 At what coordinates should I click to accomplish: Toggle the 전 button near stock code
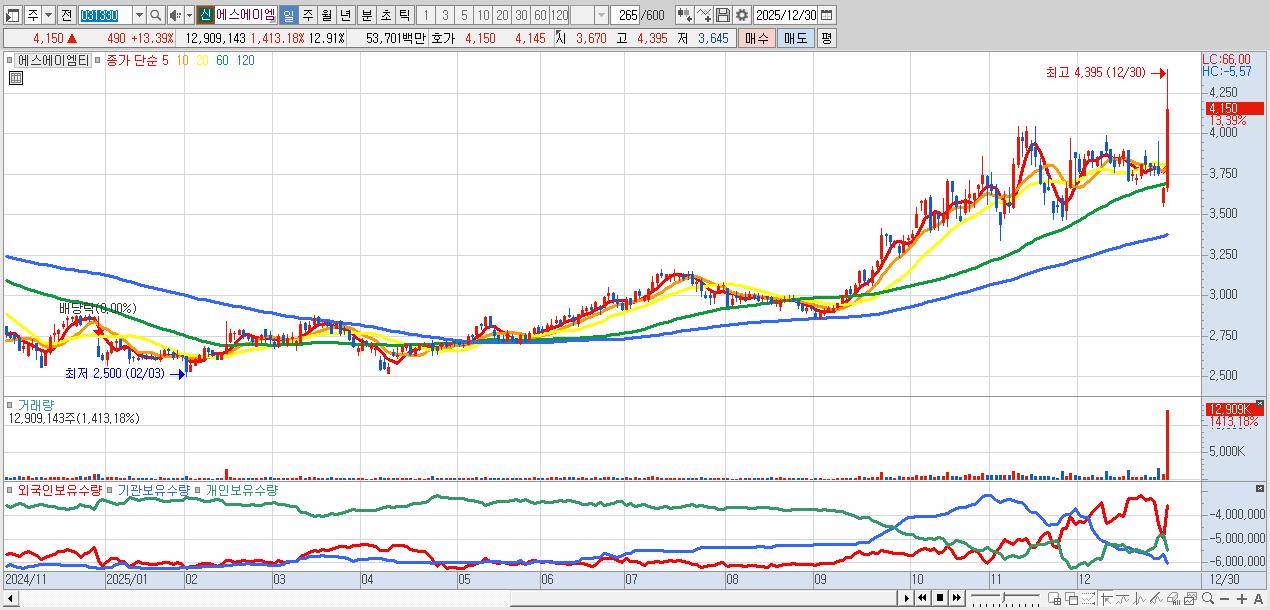pos(66,15)
